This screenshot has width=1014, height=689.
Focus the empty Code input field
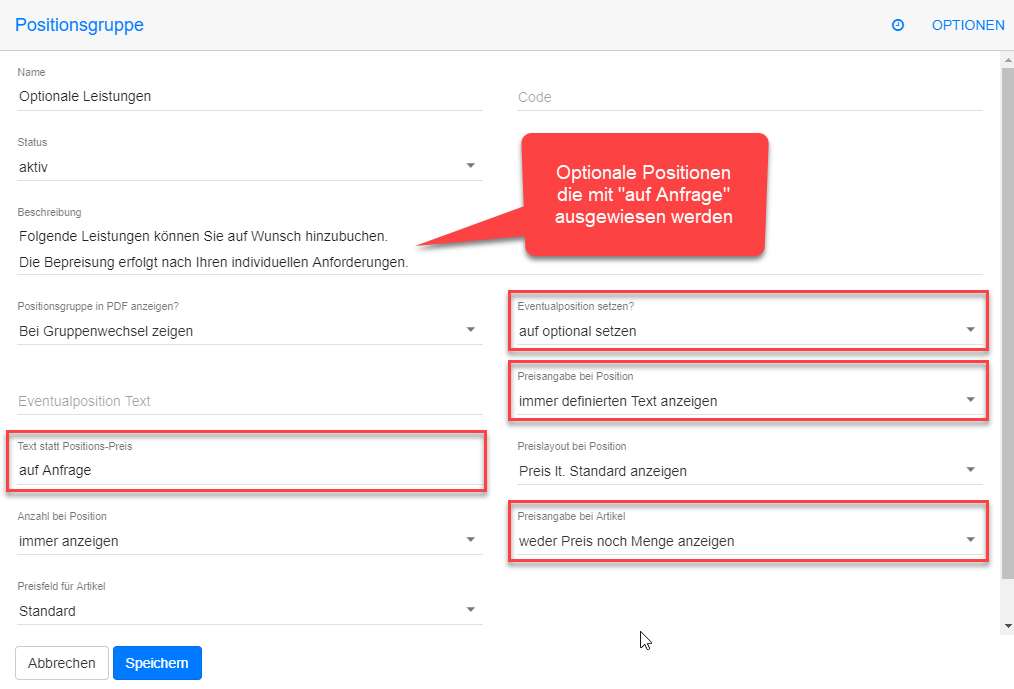[750, 97]
